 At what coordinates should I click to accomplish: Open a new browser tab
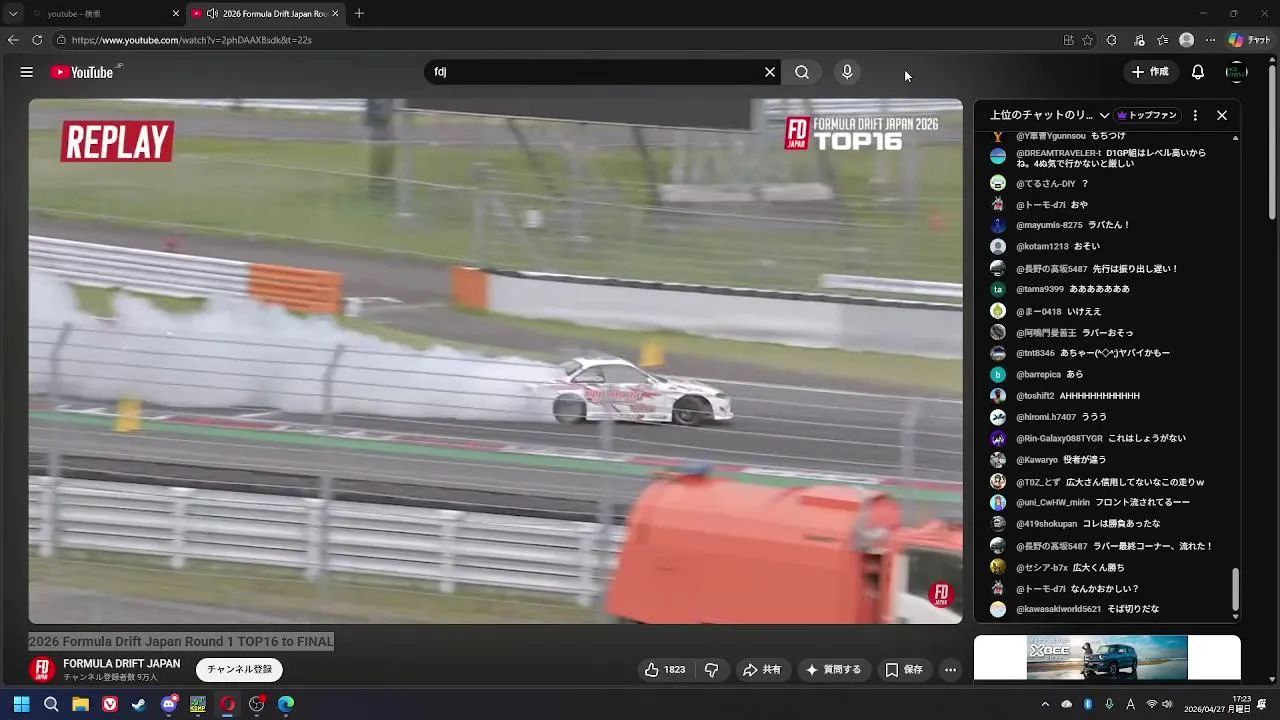tap(359, 14)
